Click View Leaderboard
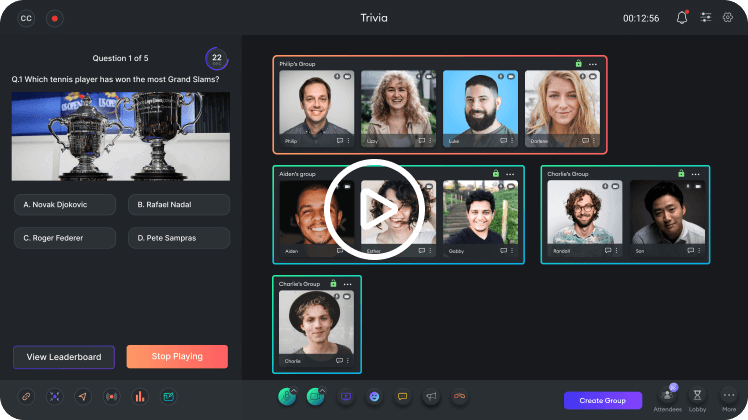The image size is (748, 420). point(64,357)
